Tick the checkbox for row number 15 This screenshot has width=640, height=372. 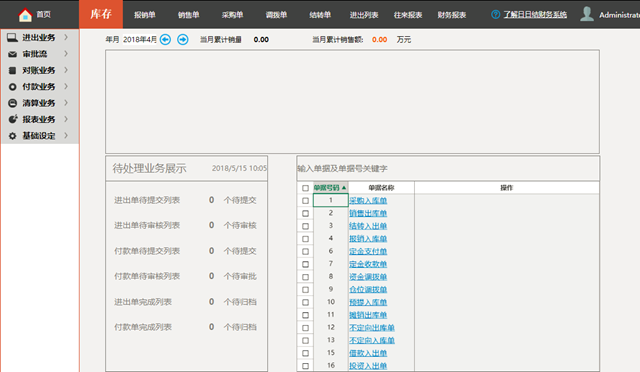click(x=305, y=353)
